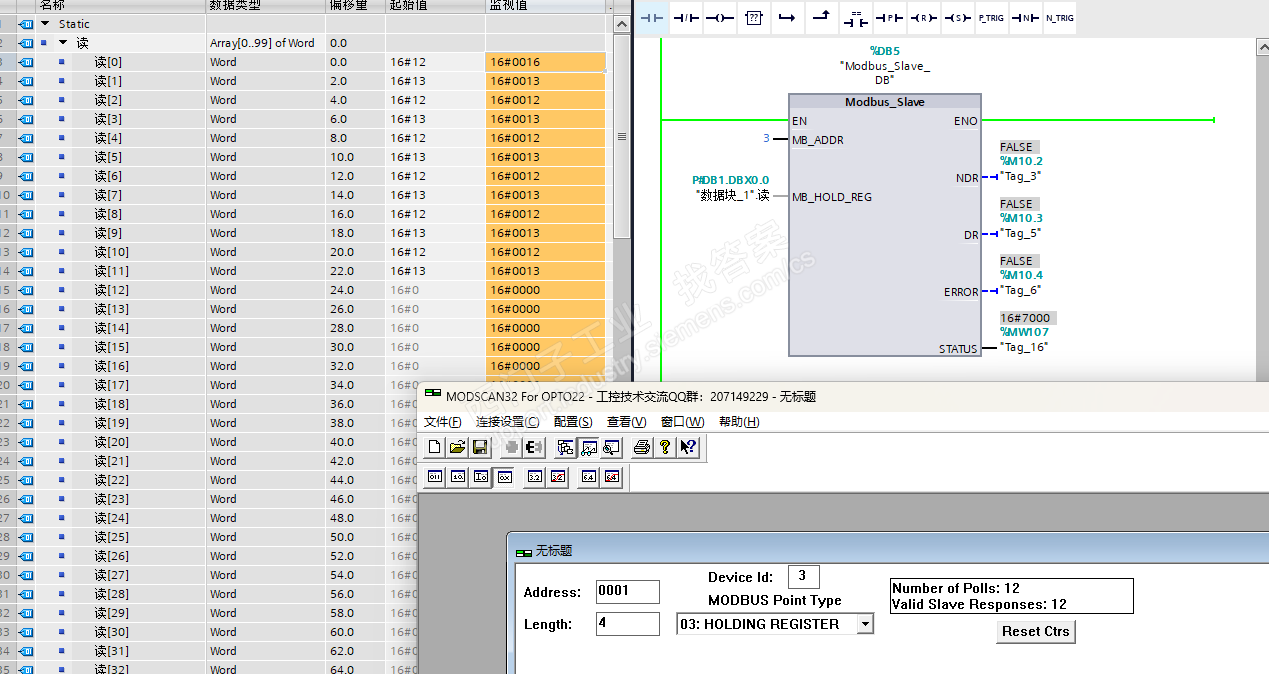
Task: Set 32-bit floating point format icon
Action: [x=535, y=478]
